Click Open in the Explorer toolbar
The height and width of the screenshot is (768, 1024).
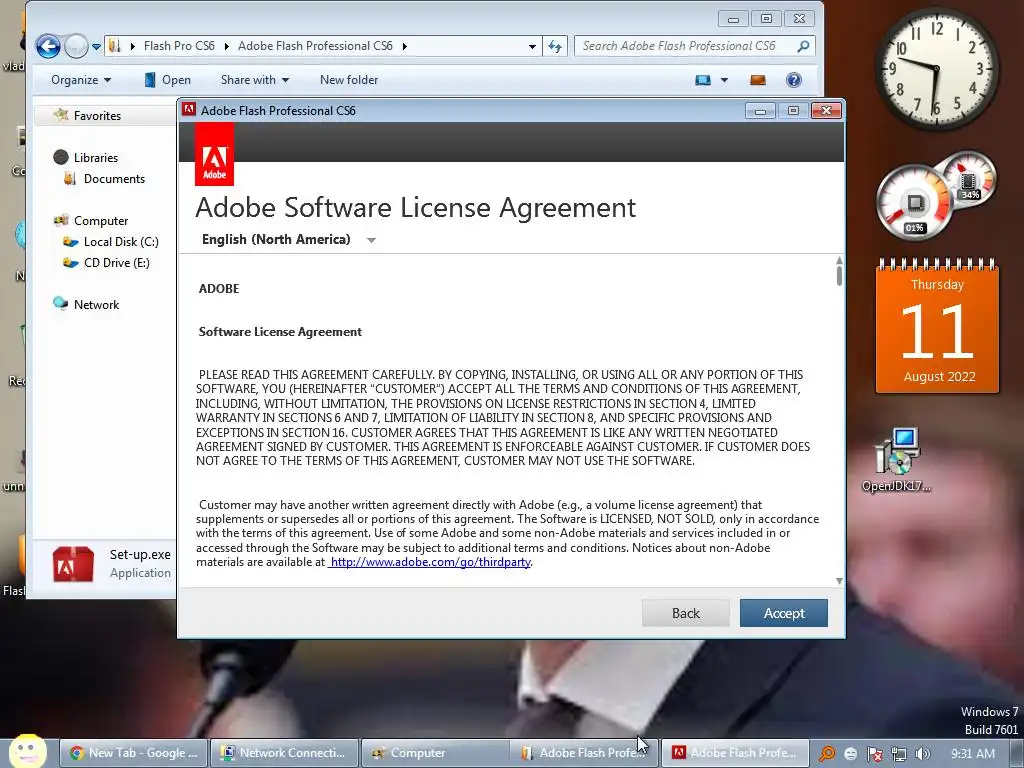coord(167,80)
